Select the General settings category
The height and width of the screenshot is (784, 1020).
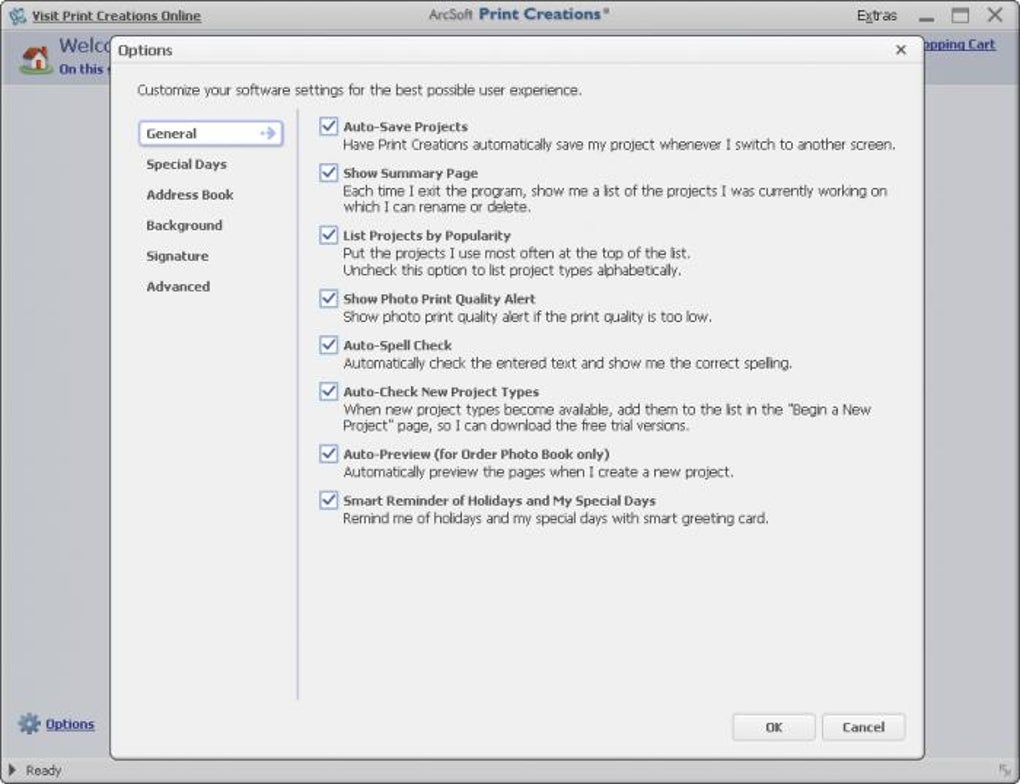coord(211,133)
